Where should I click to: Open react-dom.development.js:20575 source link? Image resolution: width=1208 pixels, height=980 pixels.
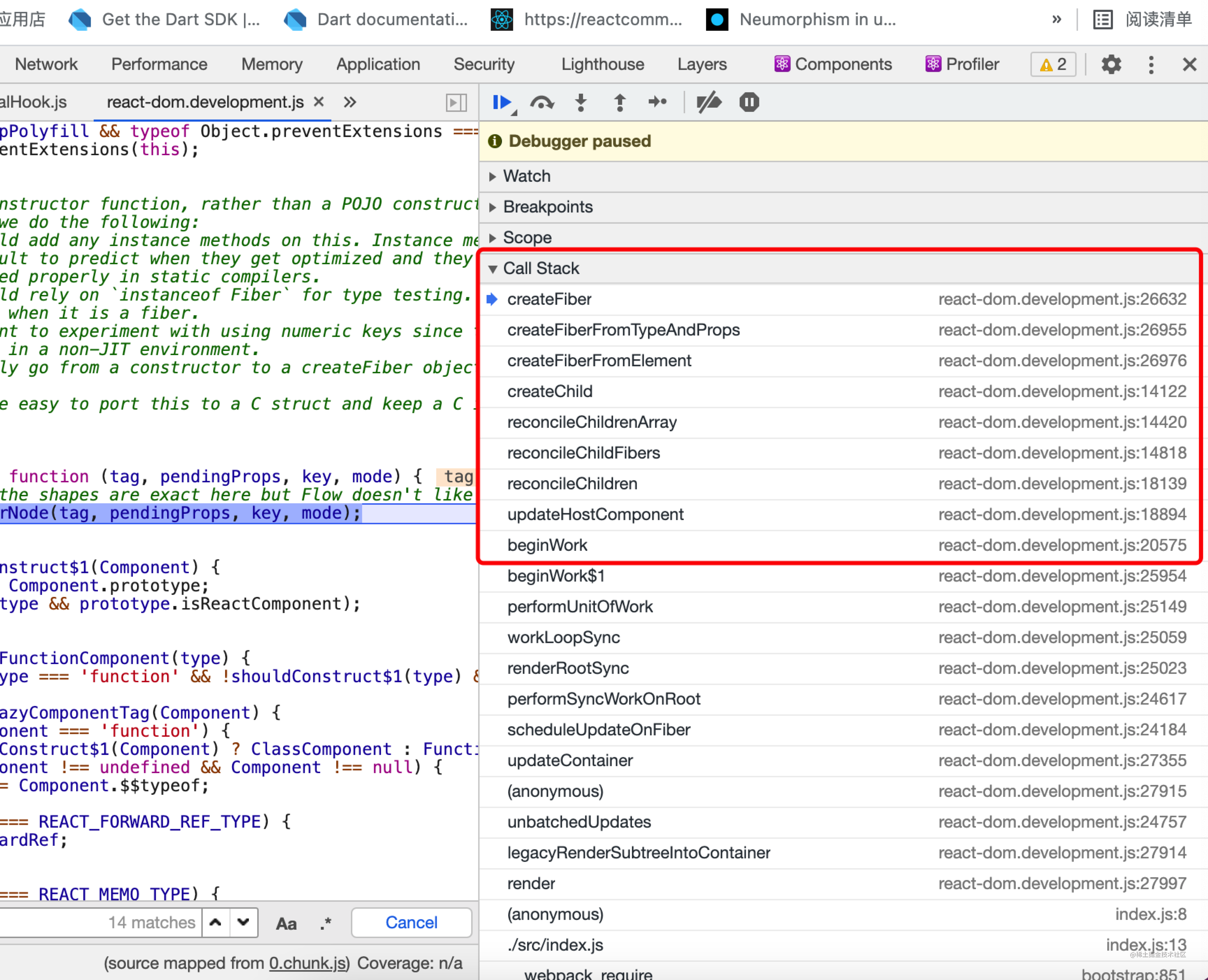pos(1062,545)
